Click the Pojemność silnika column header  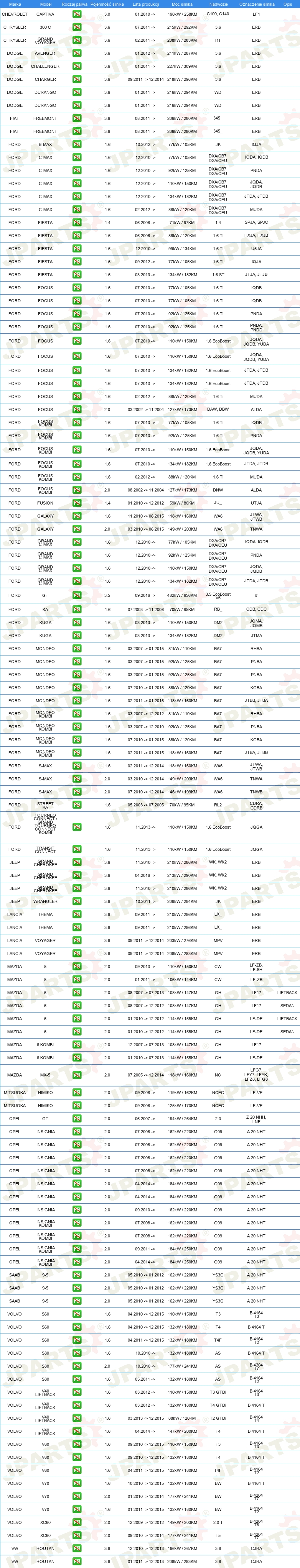(x=107, y=4)
